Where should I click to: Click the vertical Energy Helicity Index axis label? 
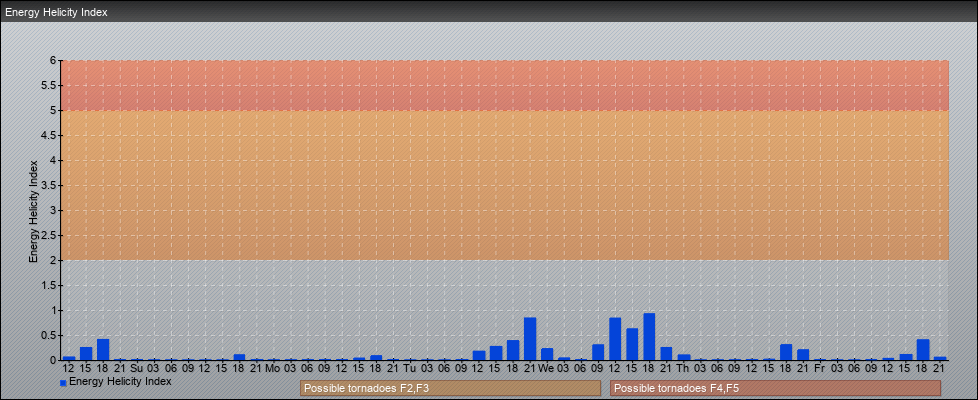[34, 211]
